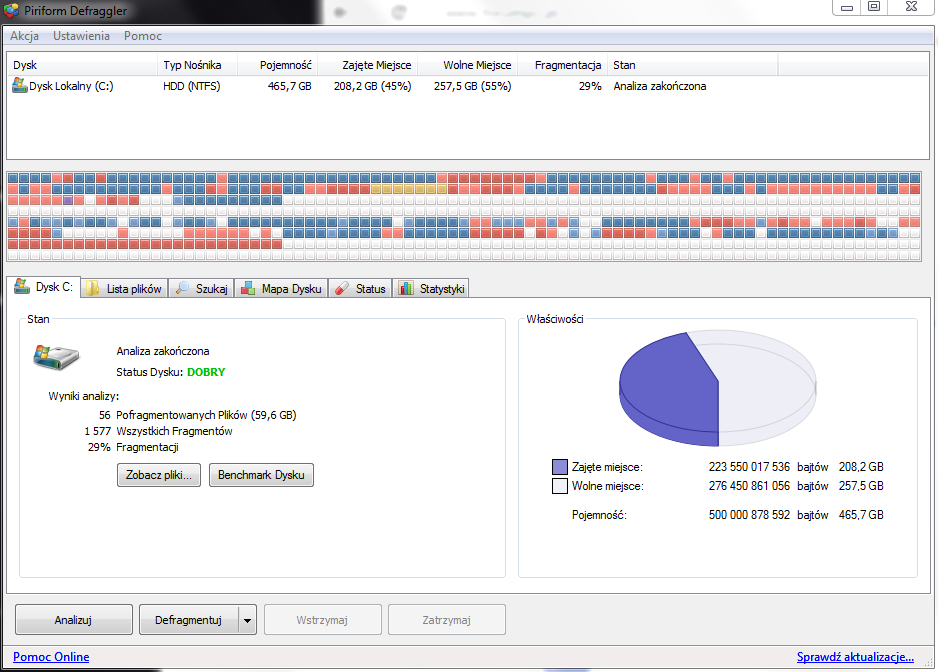Image resolution: width=938 pixels, height=672 pixels.
Task: Sort by the Pojemność column header
Action: 278,65
